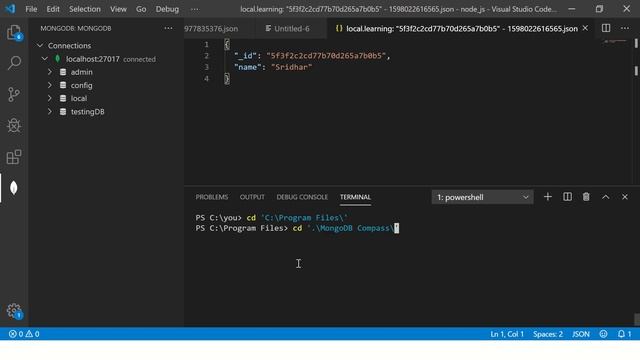640x360 pixels.
Task: Collapse the Connections section
Action: [40, 45]
